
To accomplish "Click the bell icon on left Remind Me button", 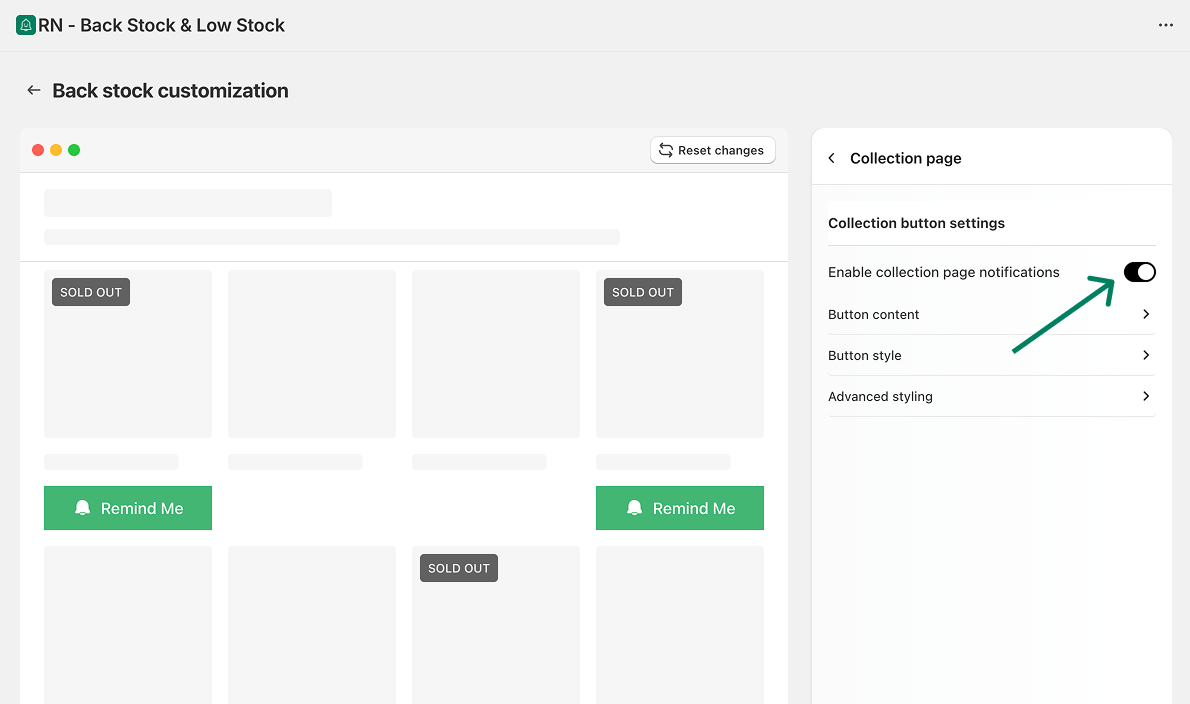I will point(83,508).
